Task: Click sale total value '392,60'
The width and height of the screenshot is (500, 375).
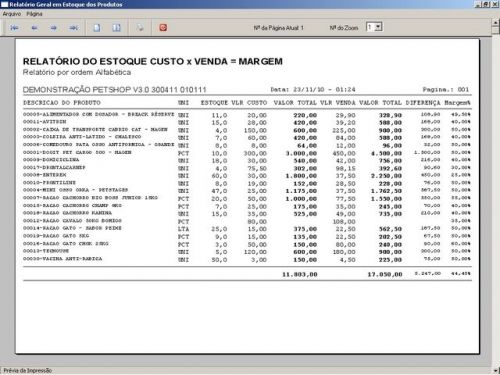Action: [390, 168]
